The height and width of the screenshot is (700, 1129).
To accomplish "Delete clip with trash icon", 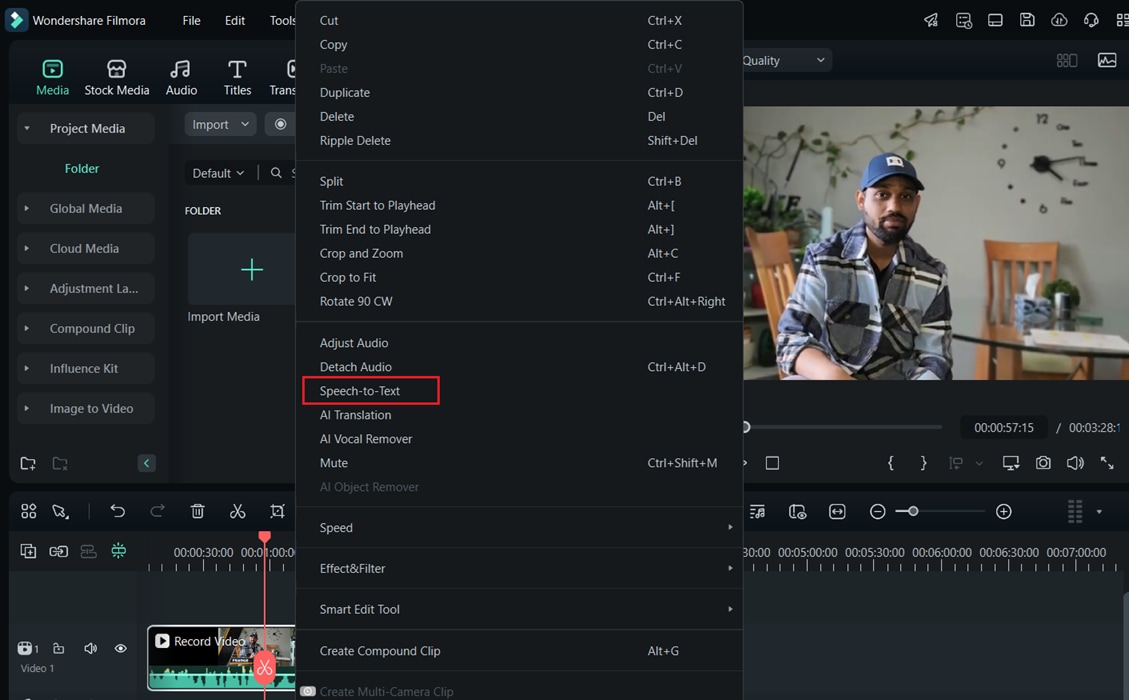I will [197, 511].
